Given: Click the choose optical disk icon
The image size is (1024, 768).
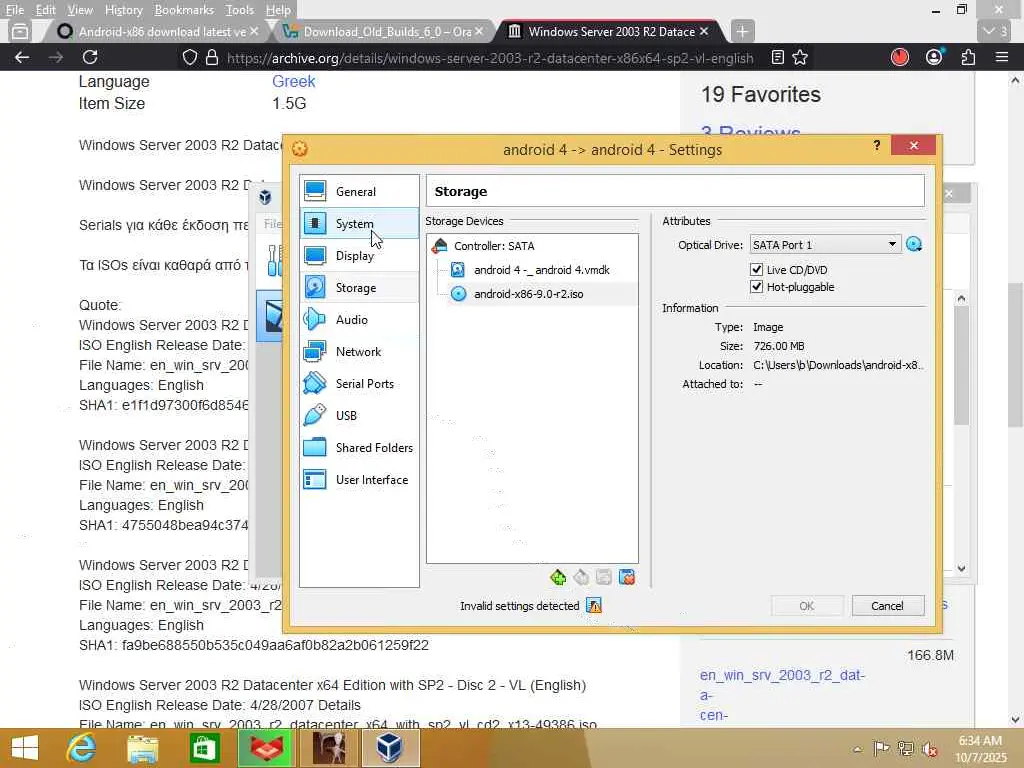Looking at the screenshot, I should click(x=914, y=245).
